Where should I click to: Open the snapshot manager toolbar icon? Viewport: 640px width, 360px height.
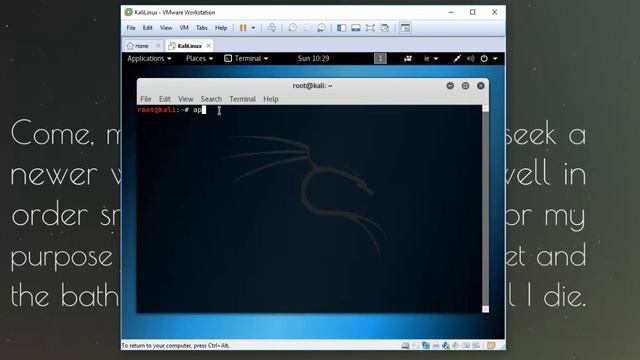321,28
